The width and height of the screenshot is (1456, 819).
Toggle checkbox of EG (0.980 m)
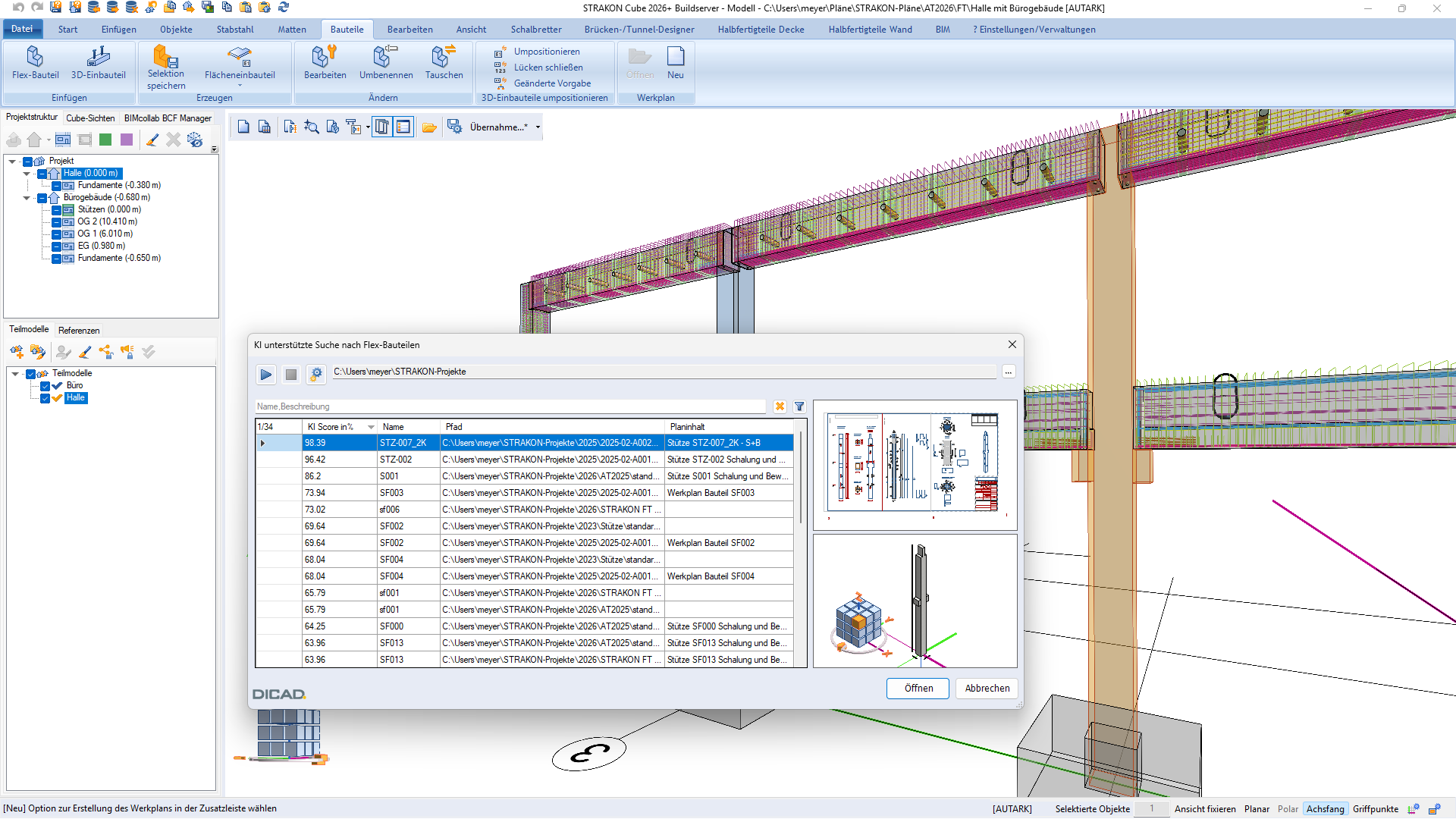pos(56,246)
